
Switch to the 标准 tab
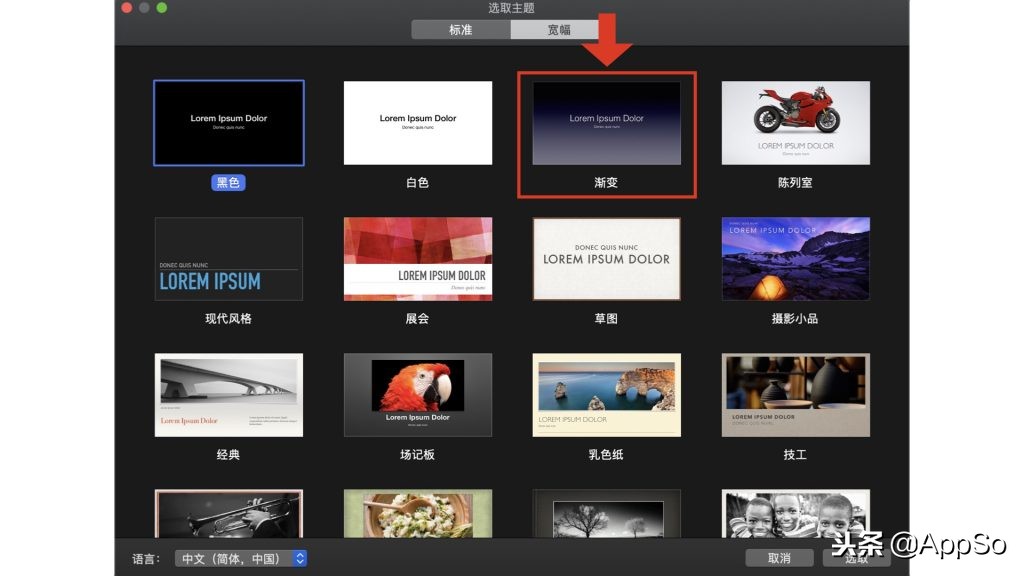pyautogui.click(x=460, y=29)
